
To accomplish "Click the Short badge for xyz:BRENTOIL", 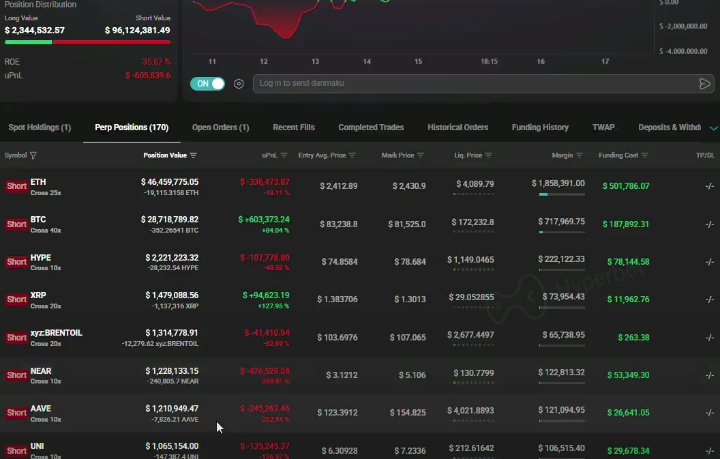I will click(x=17, y=337).
